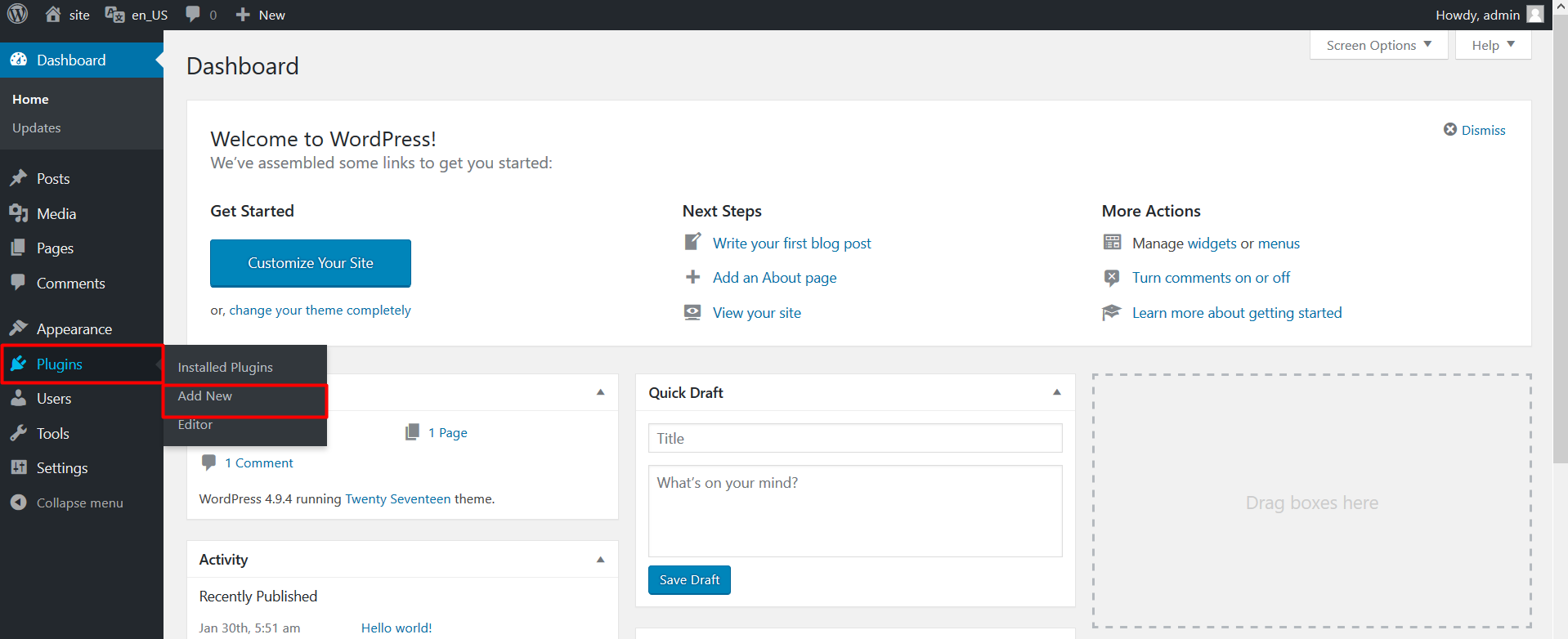Click Howdy, admin account text

(x=1477, y=15)
